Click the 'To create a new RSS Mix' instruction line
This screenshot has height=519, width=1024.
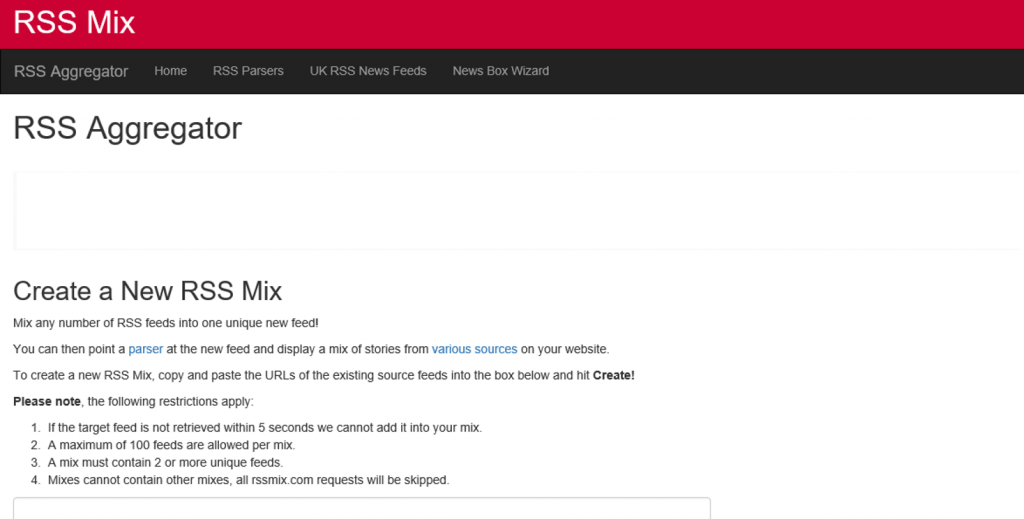point(300,375)
